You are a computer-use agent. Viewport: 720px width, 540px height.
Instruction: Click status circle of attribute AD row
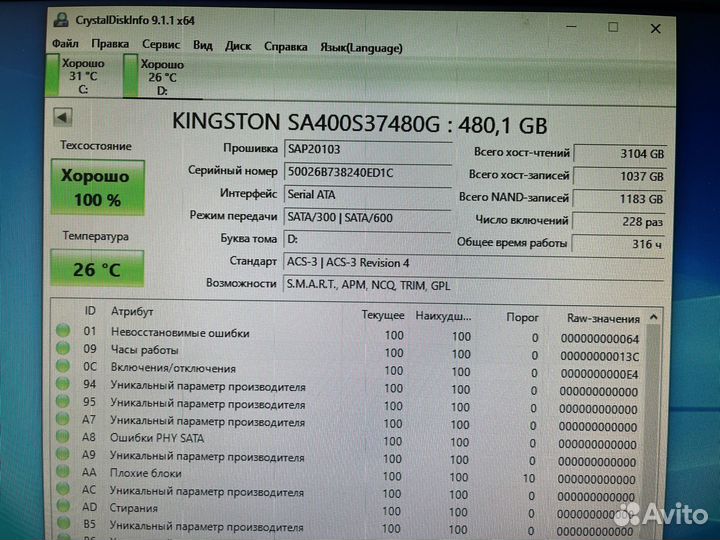tap(63, 506)
